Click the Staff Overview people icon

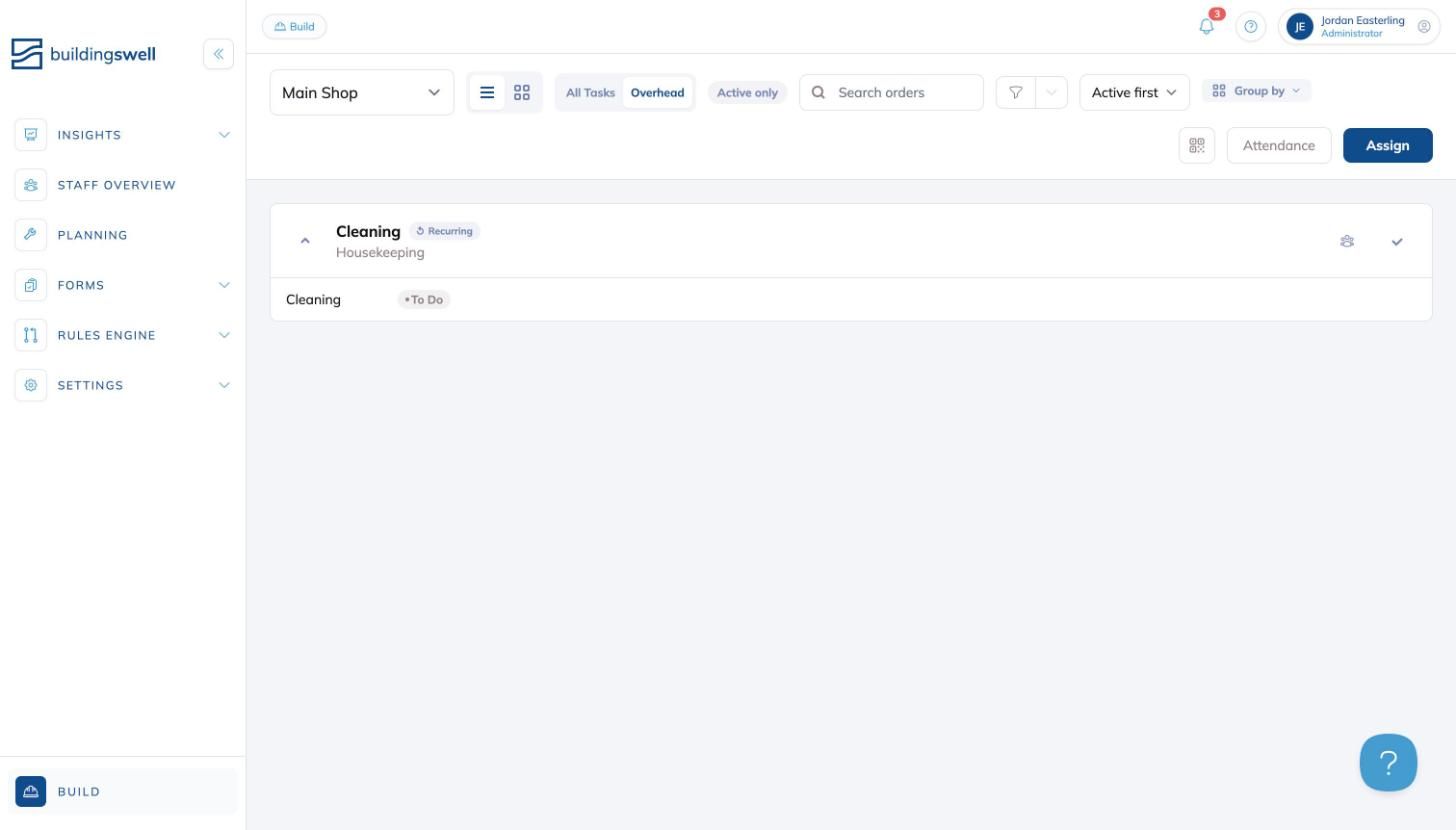point(31,185)
